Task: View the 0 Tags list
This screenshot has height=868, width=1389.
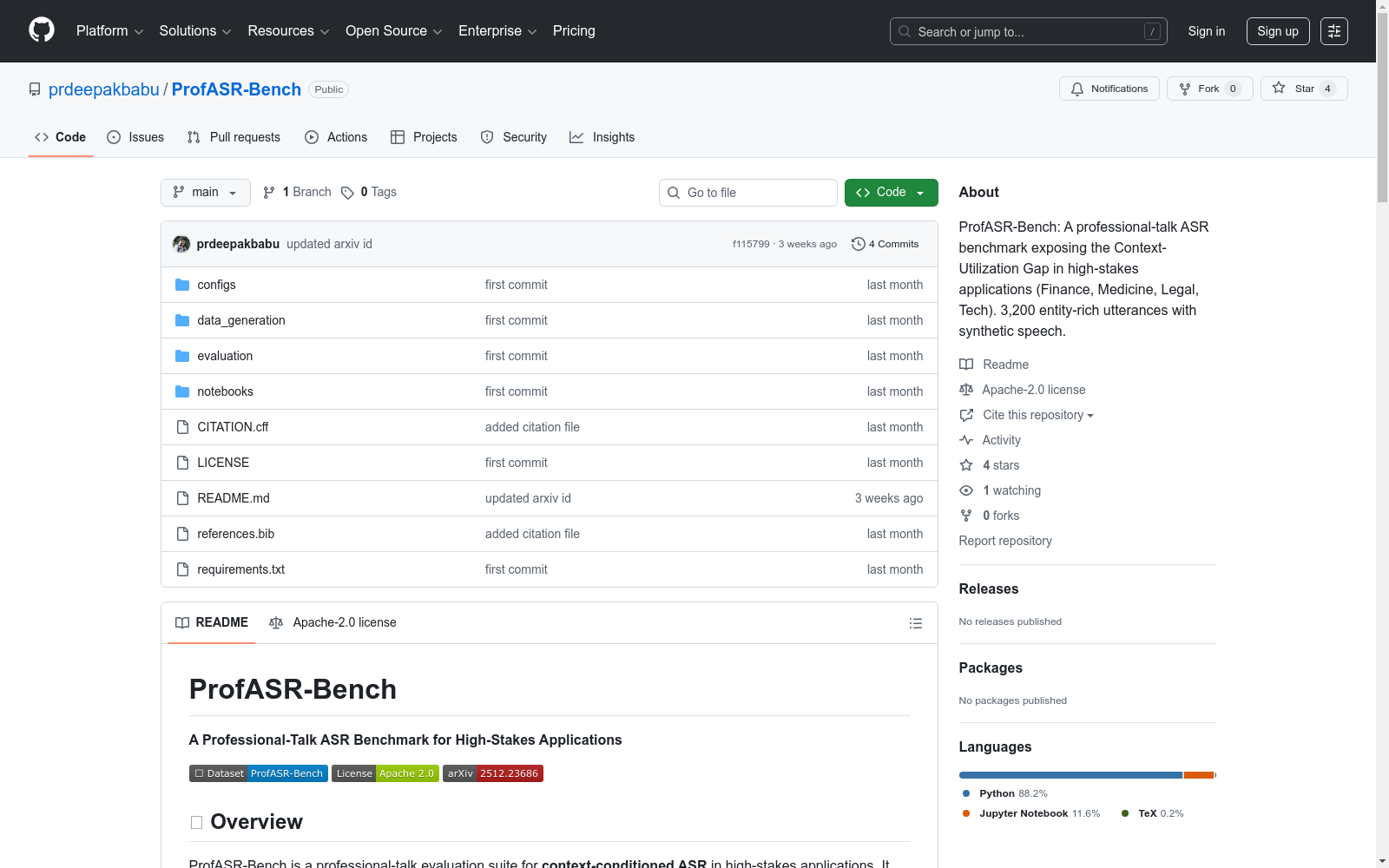Action: coord(369,193)
